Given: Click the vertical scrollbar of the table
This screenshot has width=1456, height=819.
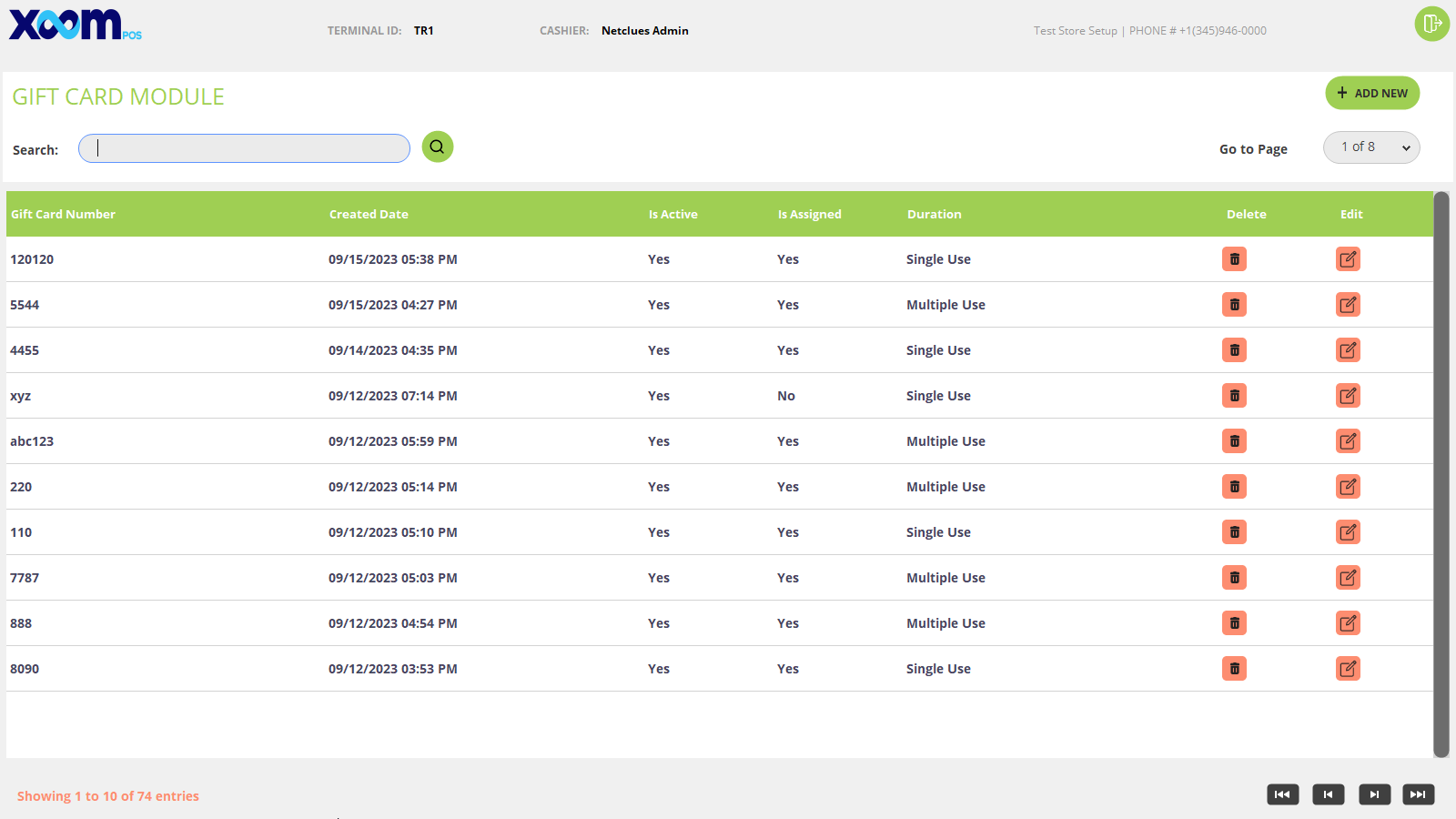Looking at the screenshot, I should click(1441, 473).
